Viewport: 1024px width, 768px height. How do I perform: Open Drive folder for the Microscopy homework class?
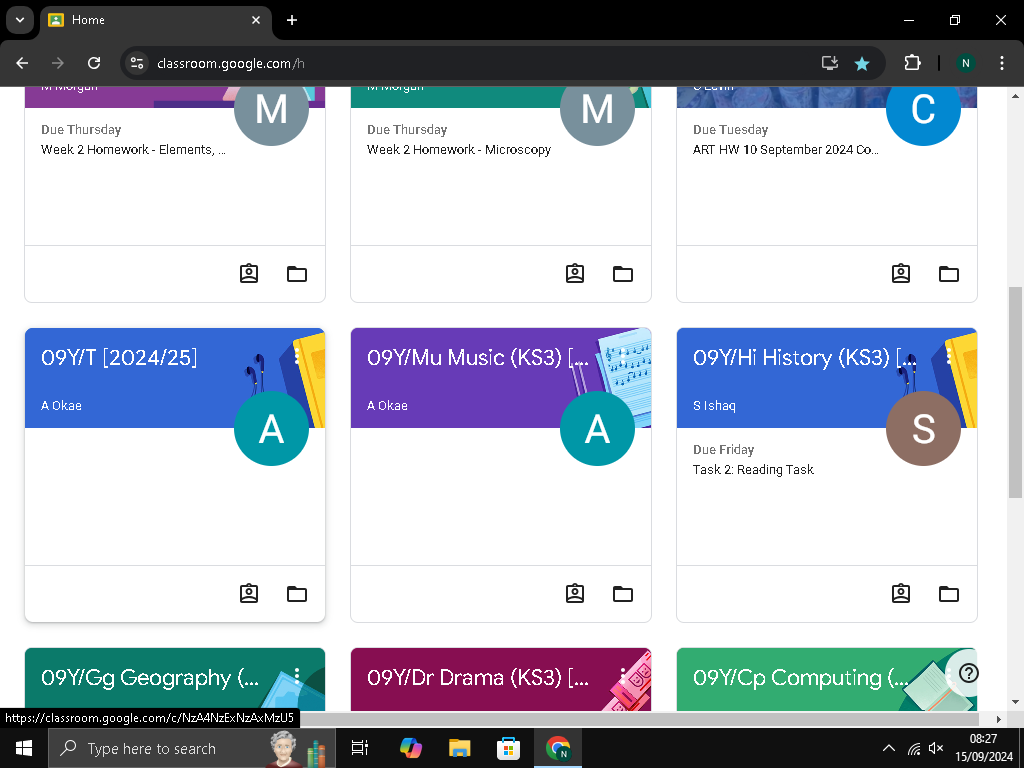coord(622,274)
